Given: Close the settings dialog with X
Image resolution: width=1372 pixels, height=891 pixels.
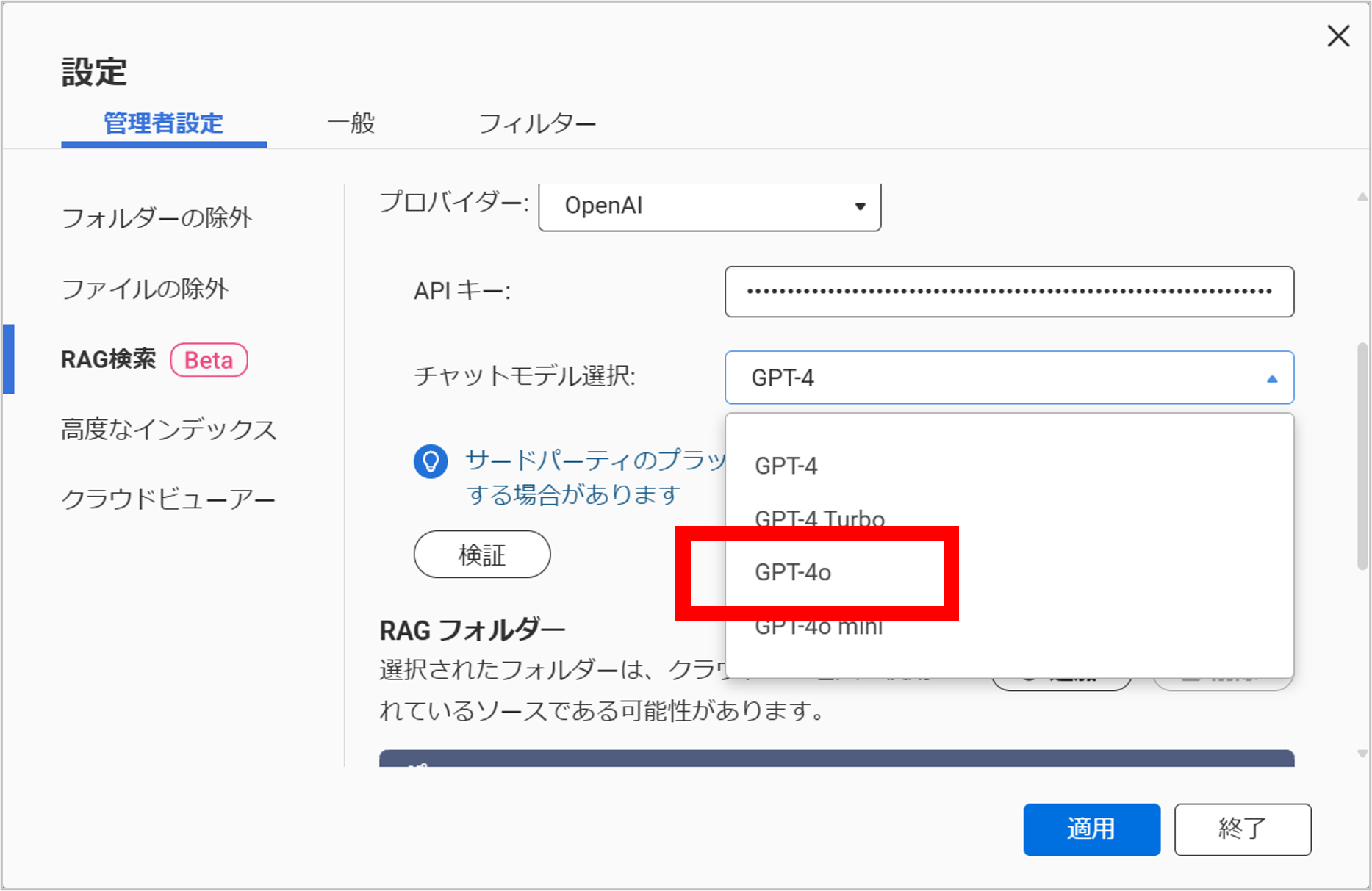Looking at the screenshot, I should tap(1337, 36).
